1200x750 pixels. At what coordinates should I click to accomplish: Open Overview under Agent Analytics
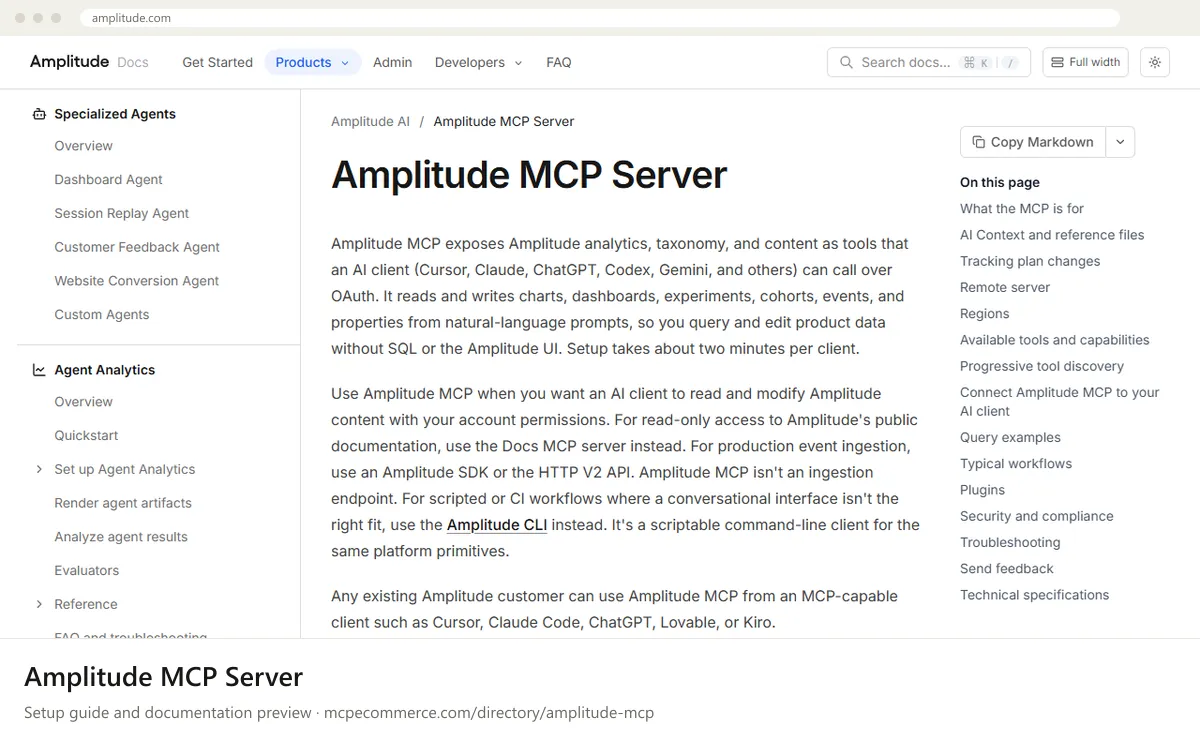pyautogui.click(x=83, y=402)
